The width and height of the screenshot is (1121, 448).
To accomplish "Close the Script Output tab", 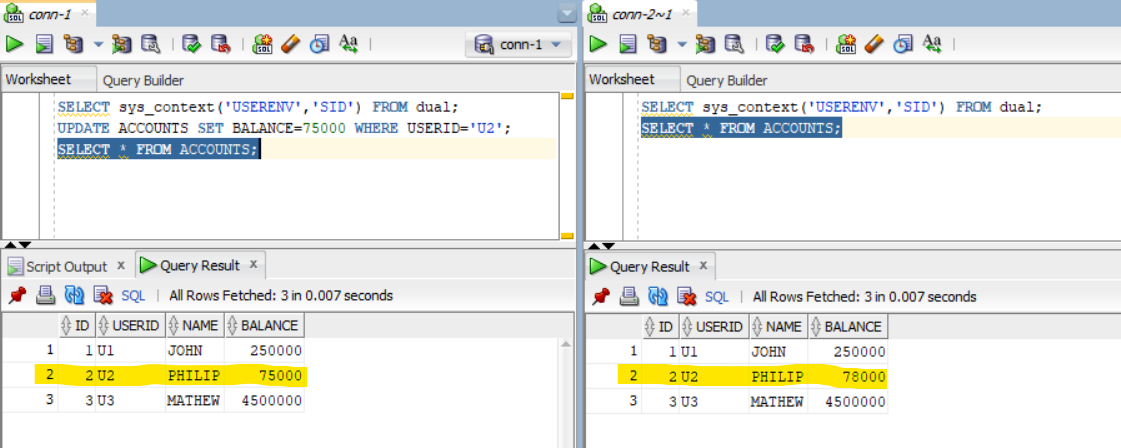I will click(121, 265).
